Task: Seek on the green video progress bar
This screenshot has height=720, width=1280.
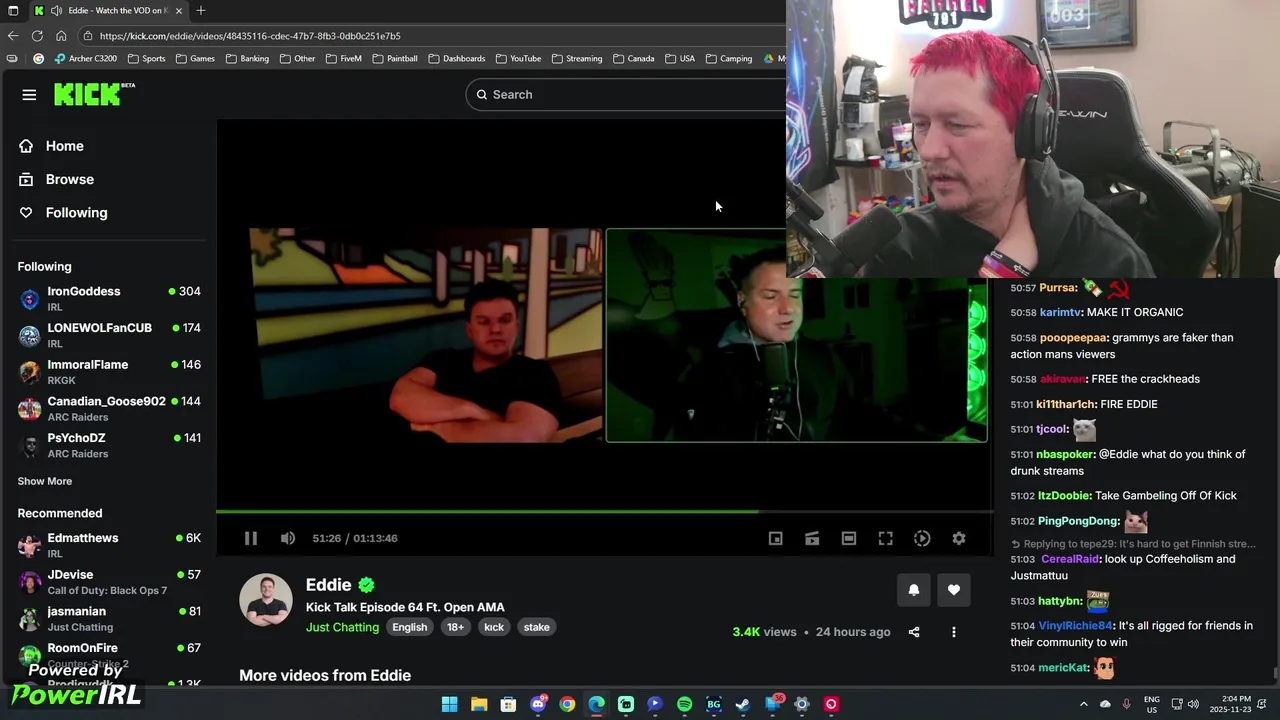Action: coord(605,511)
